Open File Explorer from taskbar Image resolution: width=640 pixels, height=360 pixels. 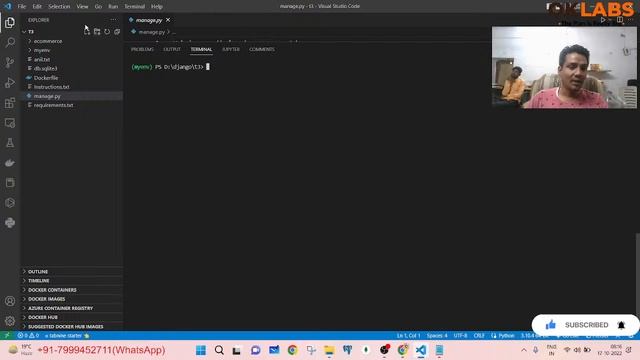pyautogui.click(x=329, y=350)
